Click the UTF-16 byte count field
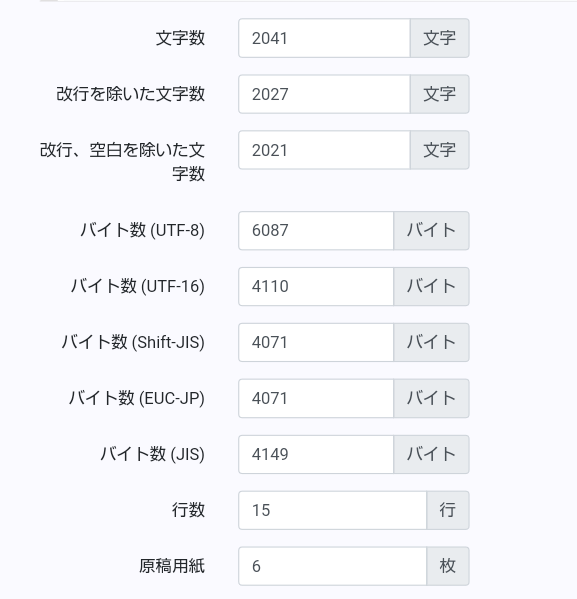 [x=316, y=286]
